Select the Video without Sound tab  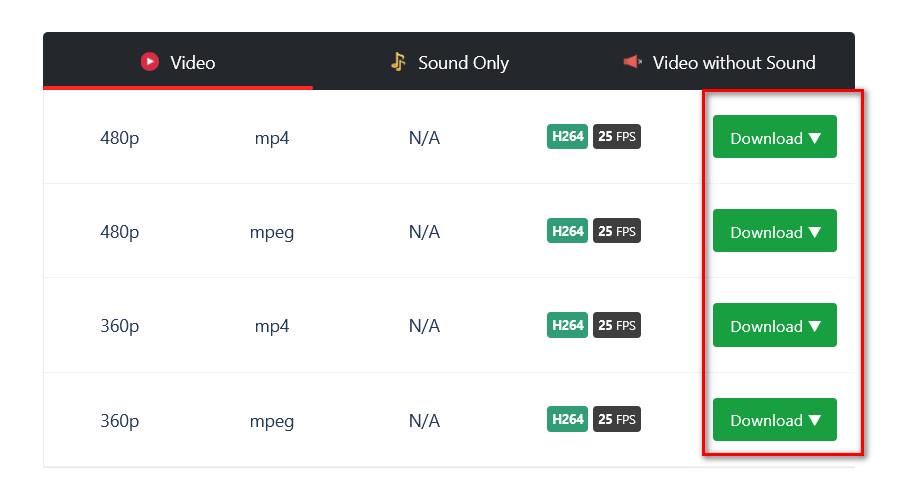(719, 62)
